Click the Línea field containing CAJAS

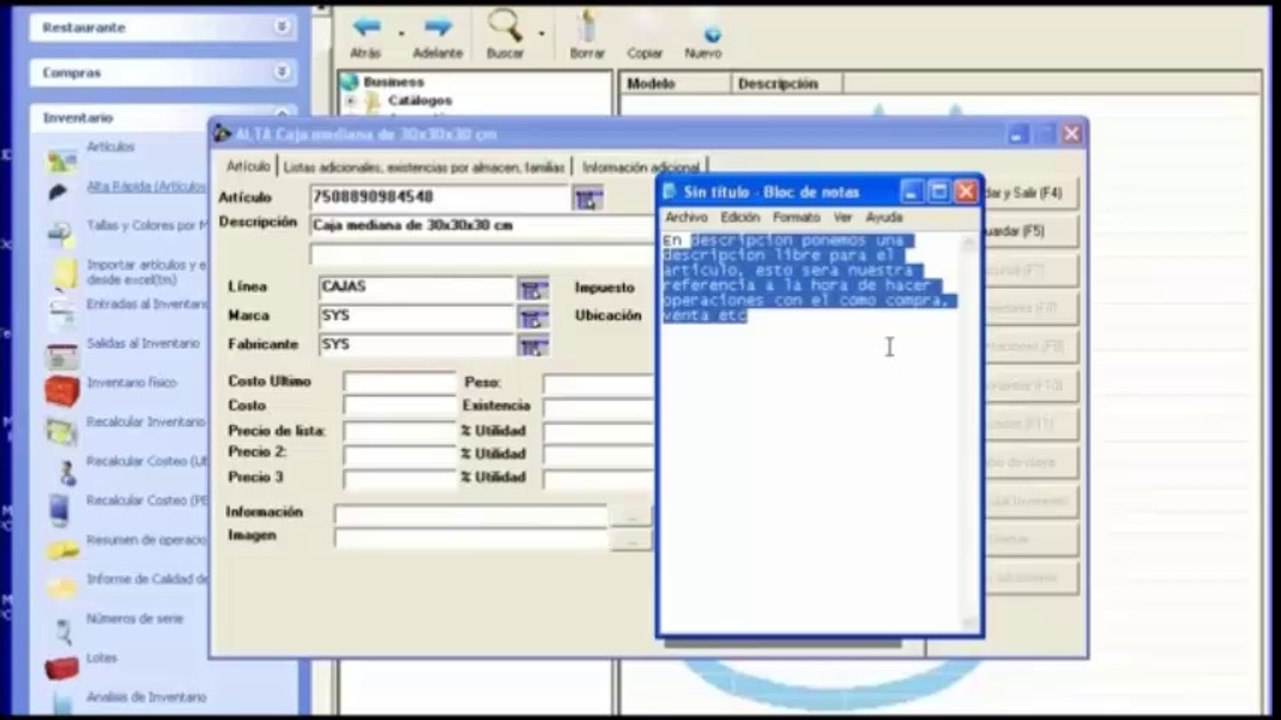416,287
